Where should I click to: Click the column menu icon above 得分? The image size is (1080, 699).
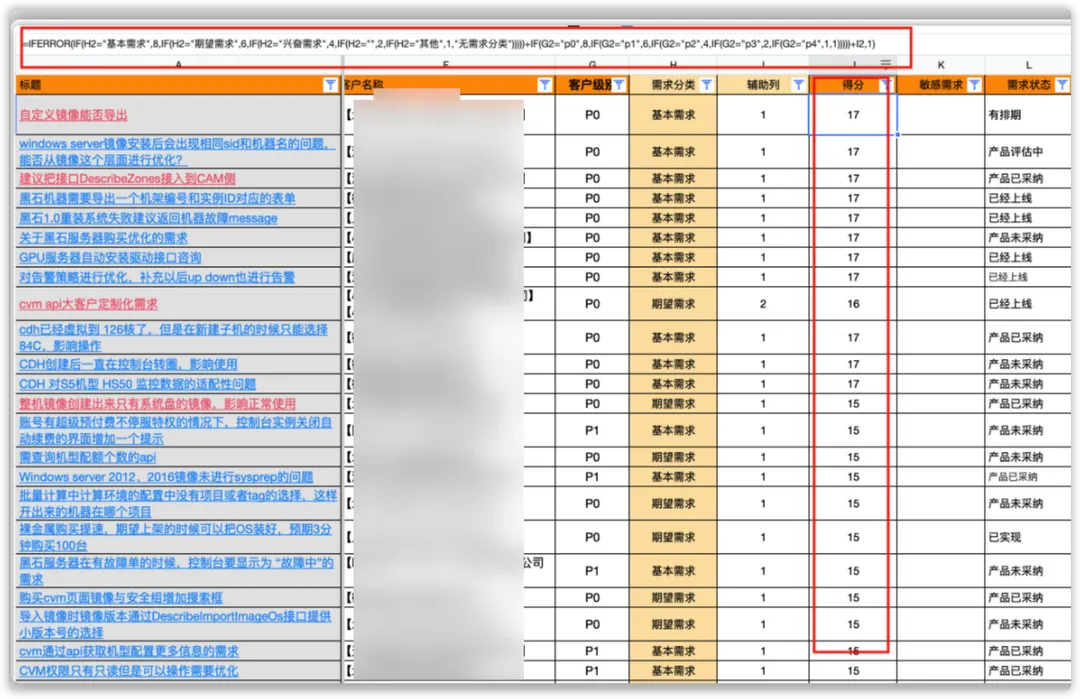tap(886, 63)
